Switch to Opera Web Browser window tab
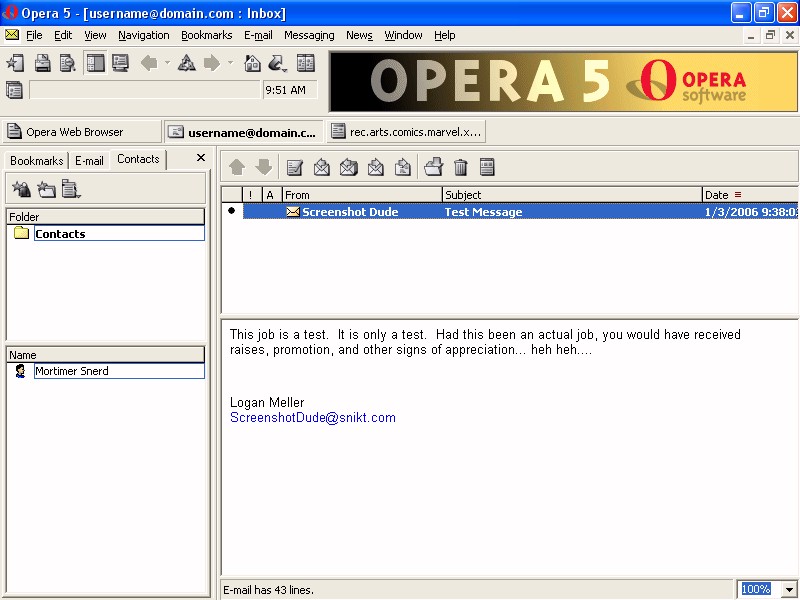 tap(82, 132)
